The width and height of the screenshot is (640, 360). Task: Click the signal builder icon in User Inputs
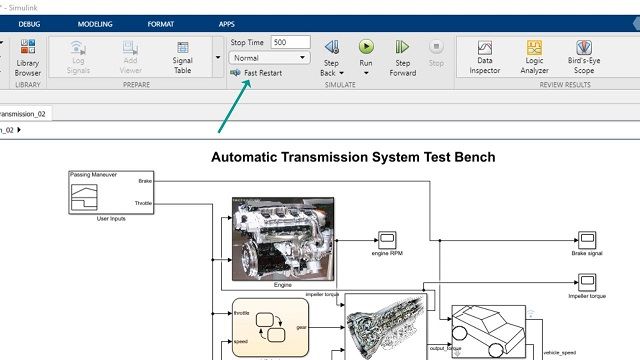coord(84,197)
